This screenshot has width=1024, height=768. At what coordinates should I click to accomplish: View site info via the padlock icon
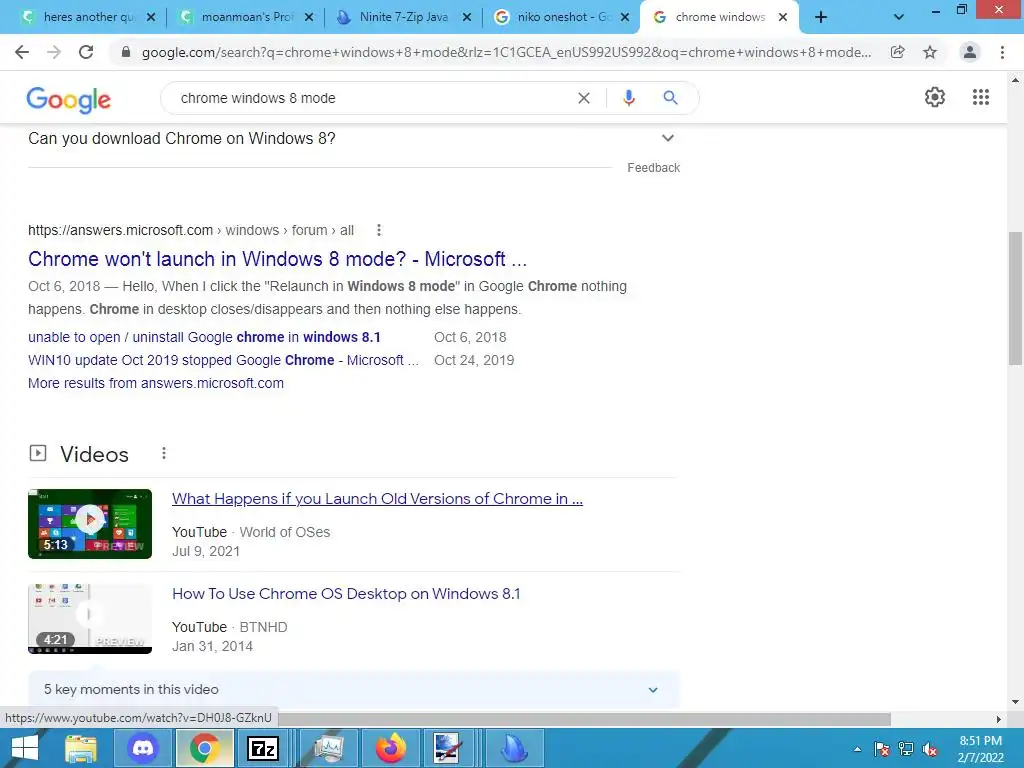click(126, 52)
